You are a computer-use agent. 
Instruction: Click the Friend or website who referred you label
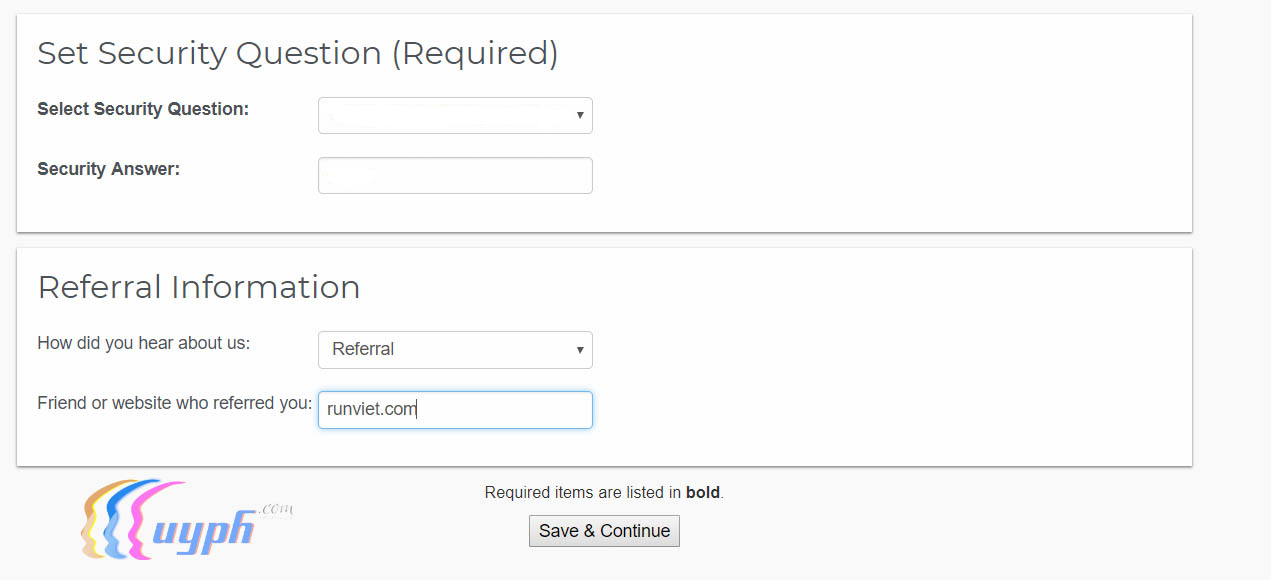tap(174, 403)
